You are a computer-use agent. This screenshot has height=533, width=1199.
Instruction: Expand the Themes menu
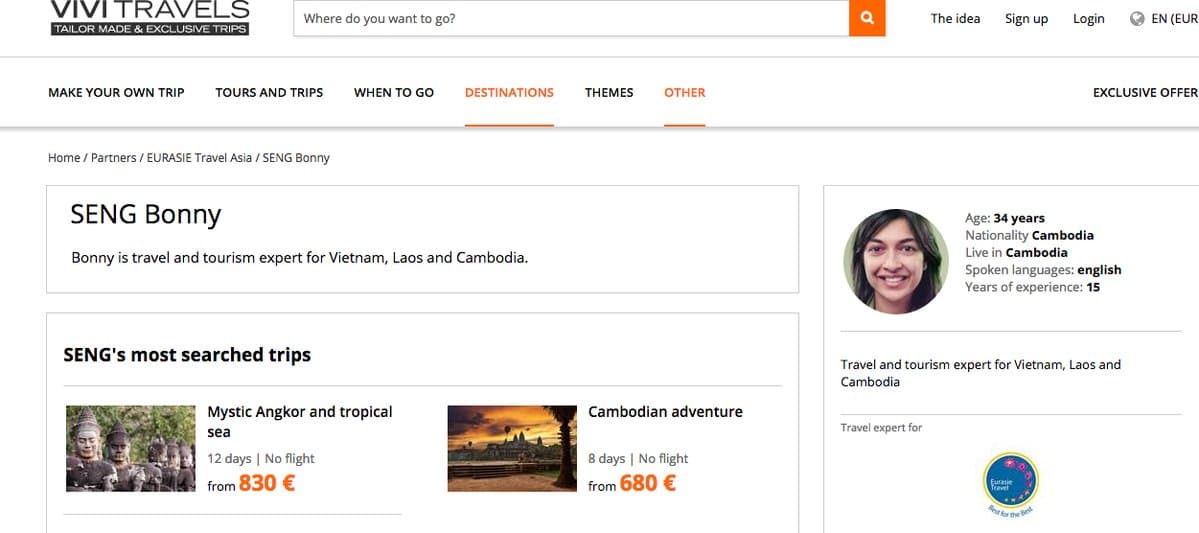point(609,92)
